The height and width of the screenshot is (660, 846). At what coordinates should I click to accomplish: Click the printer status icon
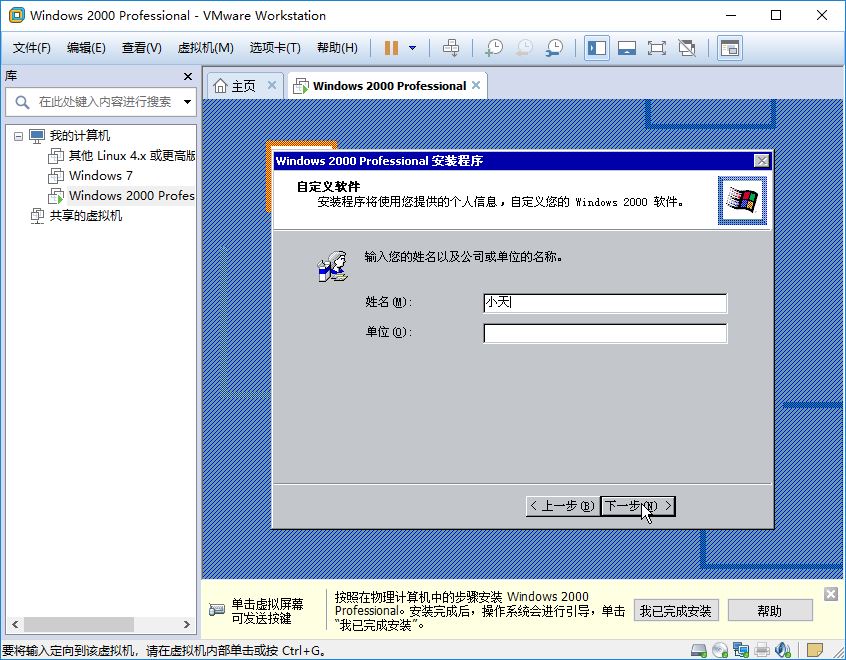(762, 650)
